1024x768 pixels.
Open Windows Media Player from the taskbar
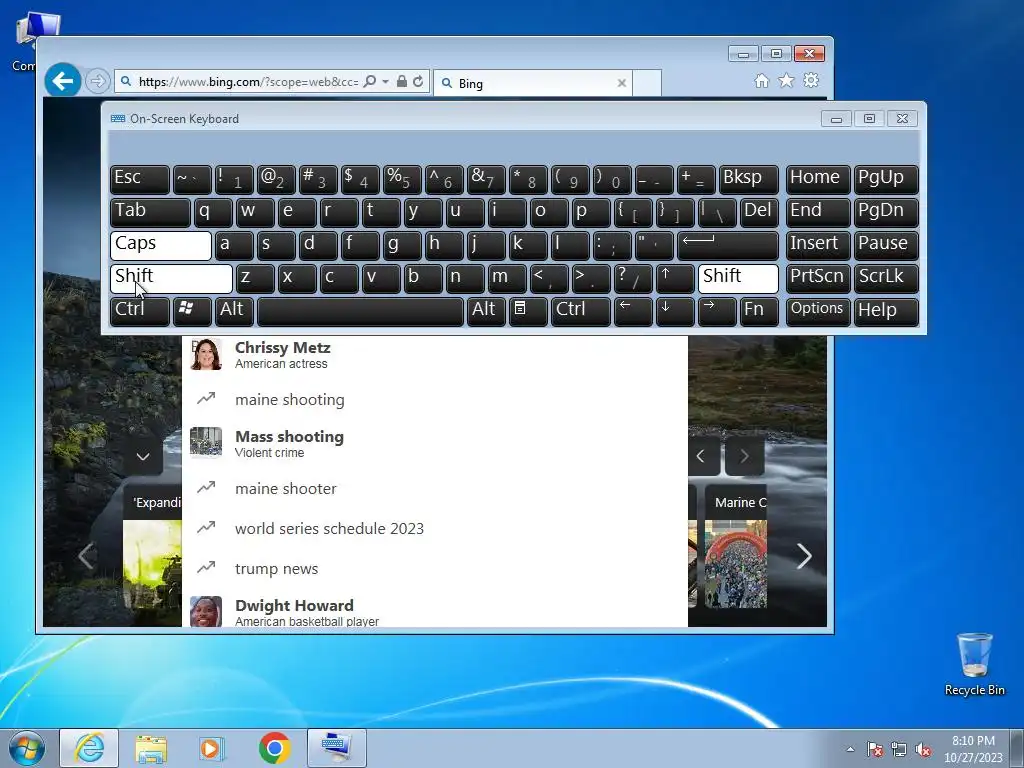click(212, 748)
